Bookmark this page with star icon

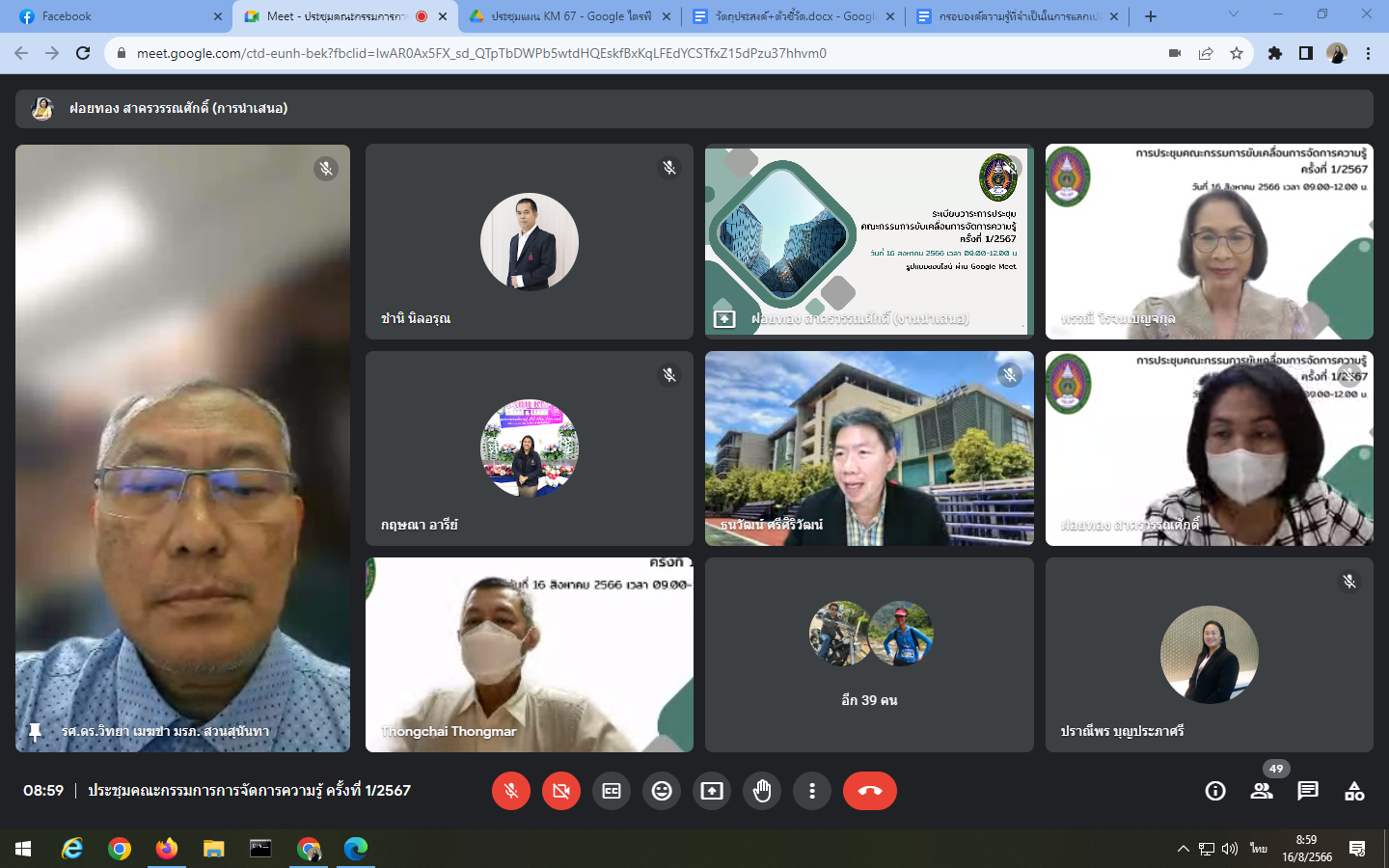click(x=1237, y=53)
